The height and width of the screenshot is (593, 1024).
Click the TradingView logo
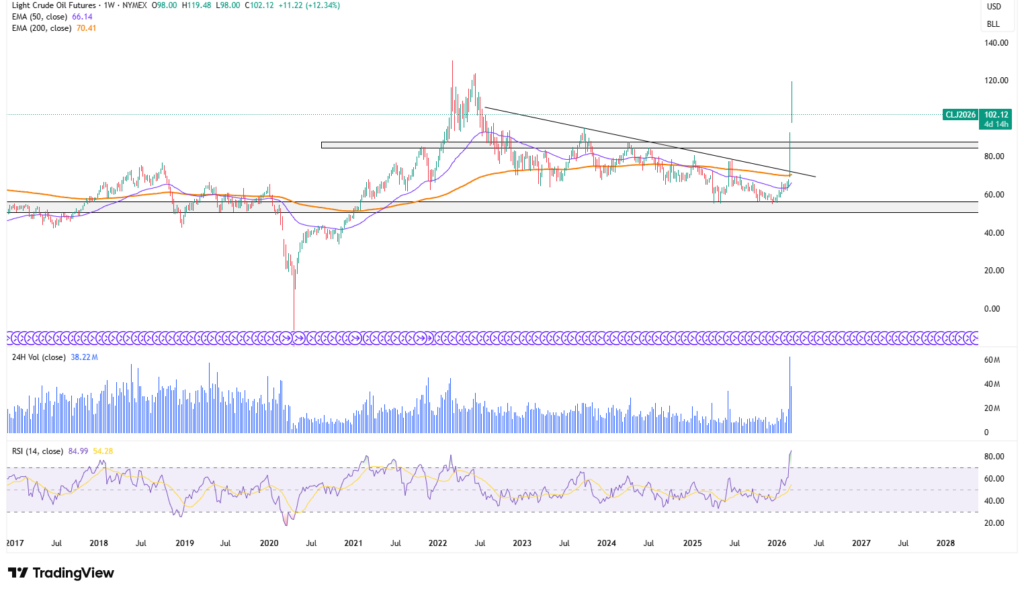pos(61,573)
